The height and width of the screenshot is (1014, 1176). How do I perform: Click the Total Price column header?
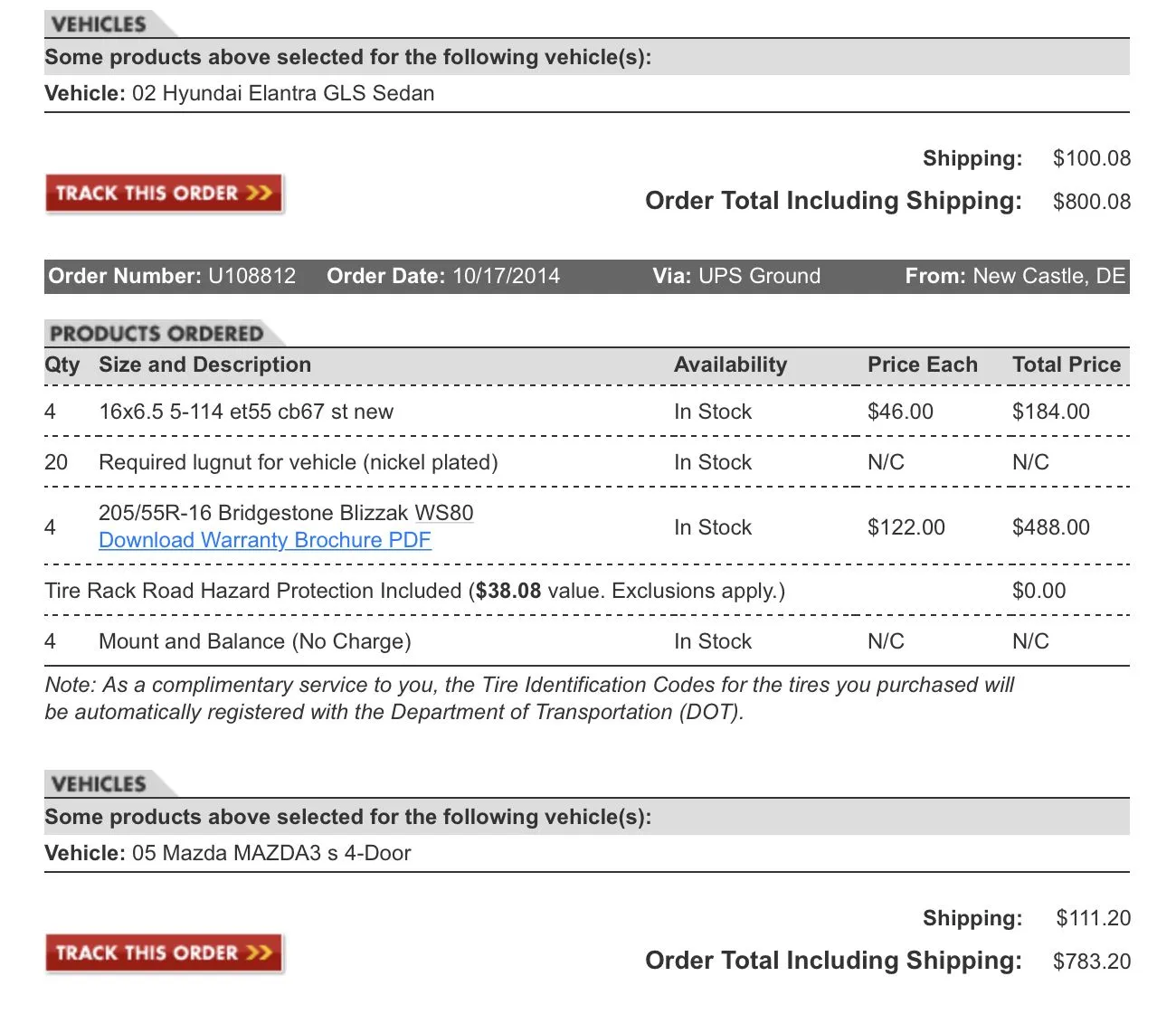pyautogui.click(x=1067, y=365)
